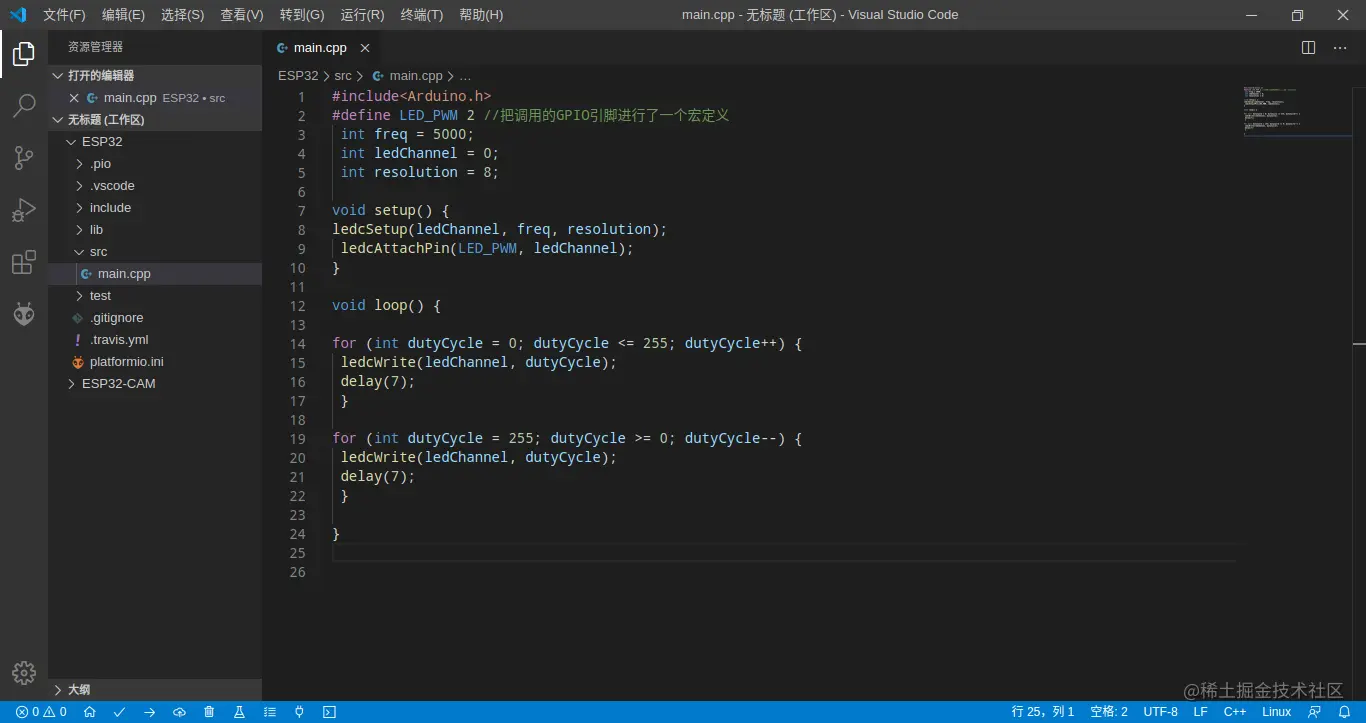Click the VS Code logo icon
The image size is (1366, 723).
point(17,15)
